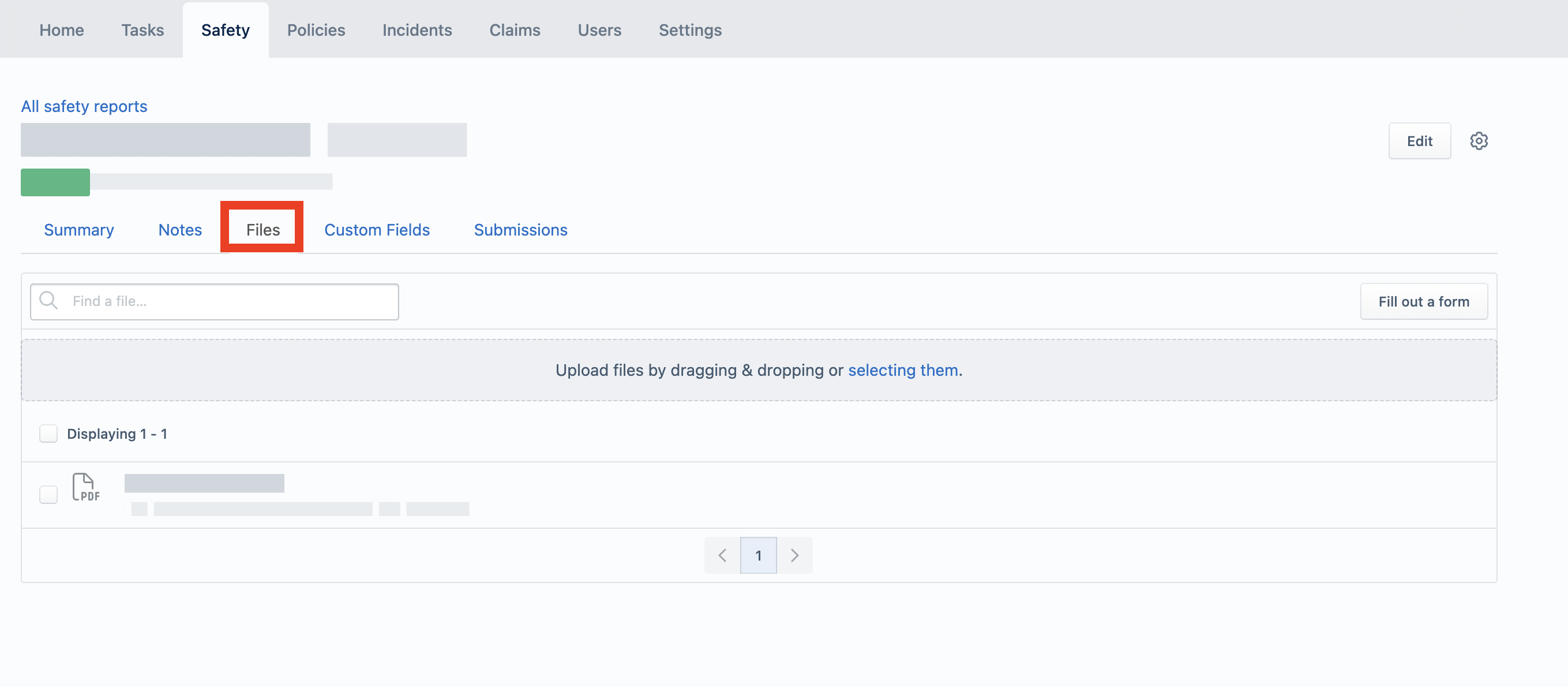
Task: Click the PDF file icon
Action: [x=85, y=487]
